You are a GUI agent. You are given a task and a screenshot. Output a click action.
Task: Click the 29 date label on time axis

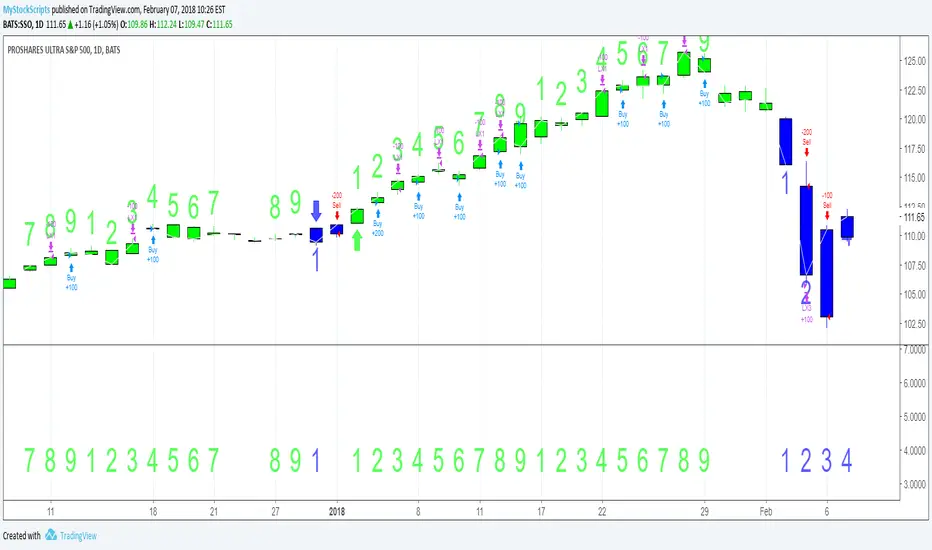click(x=704, y=511)
